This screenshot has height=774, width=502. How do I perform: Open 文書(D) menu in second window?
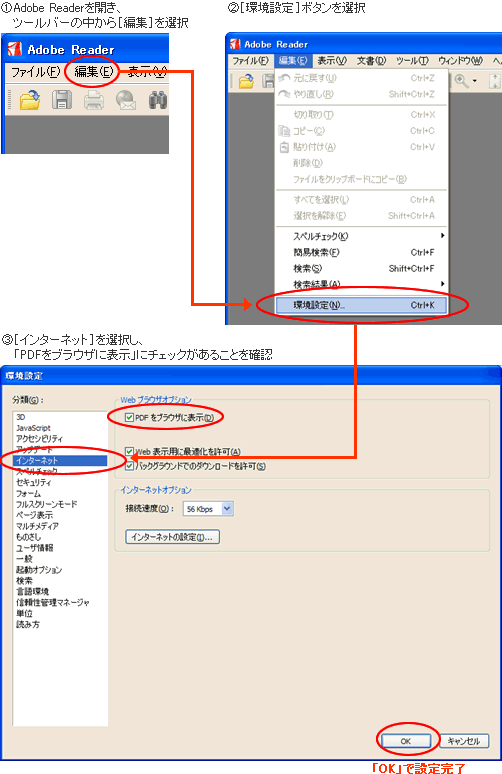(x=372, y=61)
